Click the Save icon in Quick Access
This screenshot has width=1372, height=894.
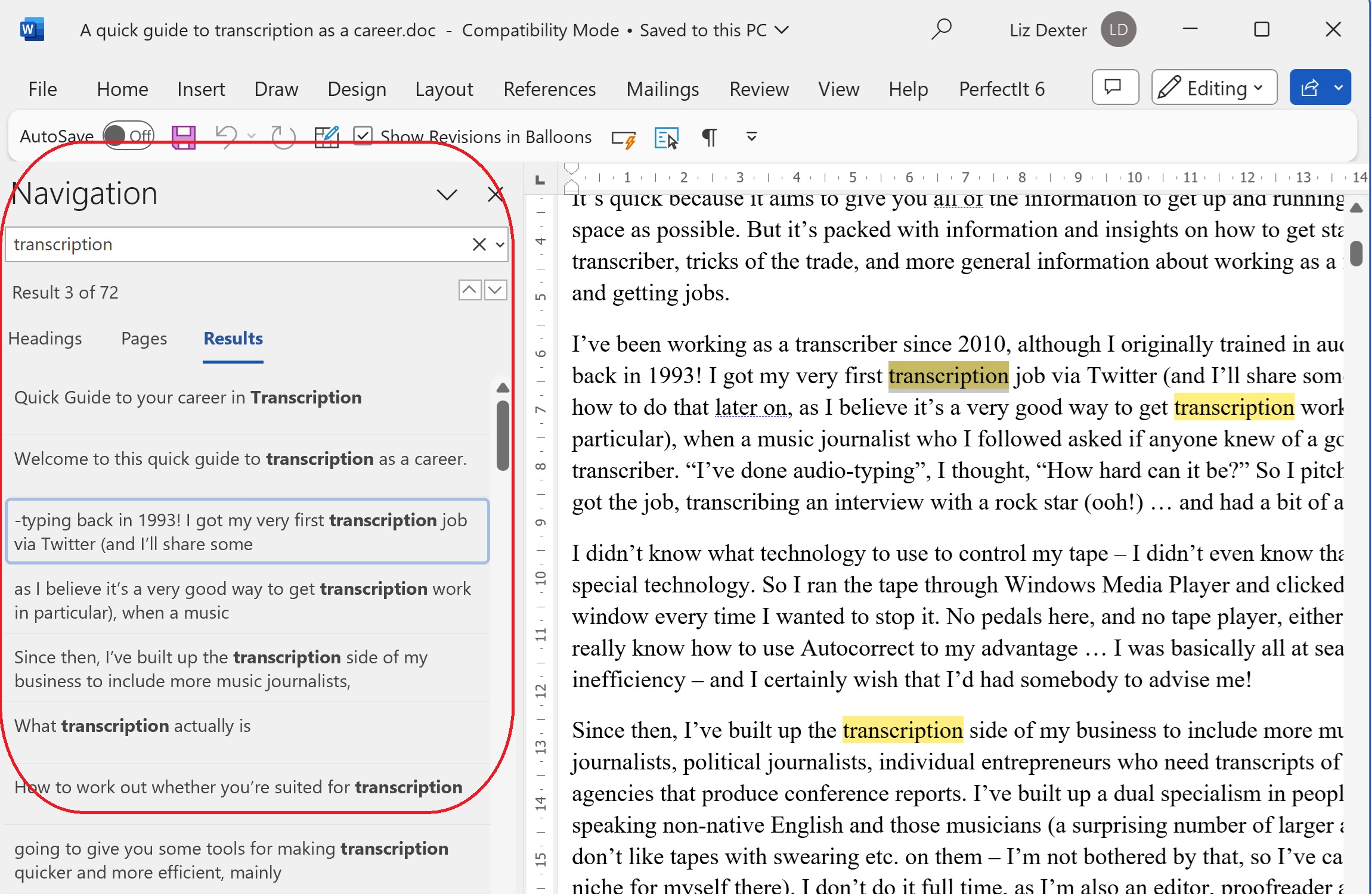point(184,137)
